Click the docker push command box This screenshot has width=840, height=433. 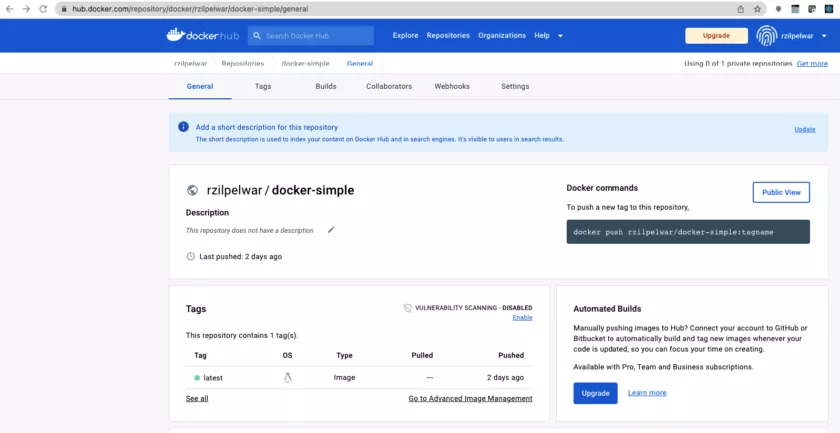pos(688,232)
